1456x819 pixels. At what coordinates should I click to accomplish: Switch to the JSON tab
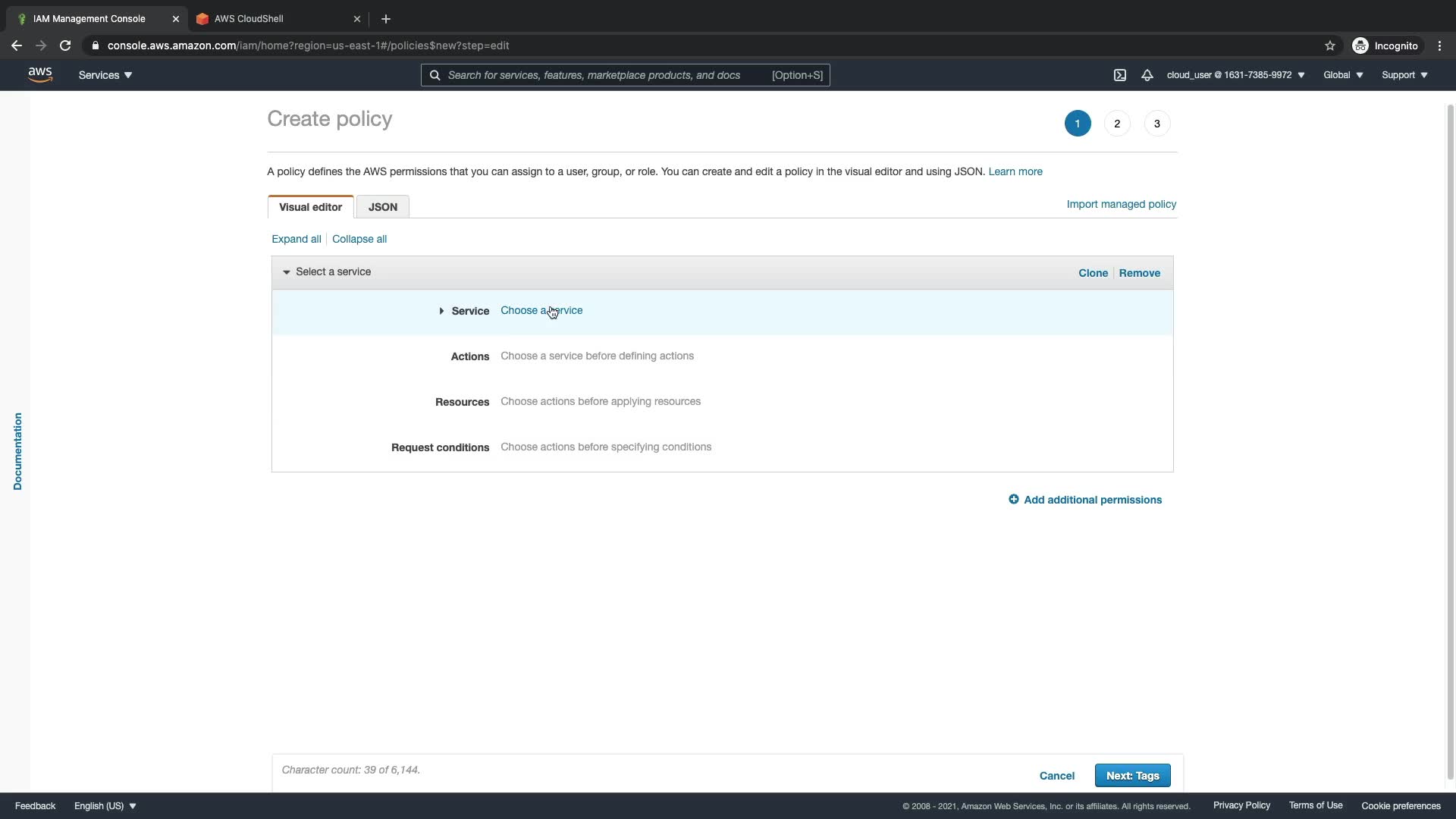(x=383, y=207)
